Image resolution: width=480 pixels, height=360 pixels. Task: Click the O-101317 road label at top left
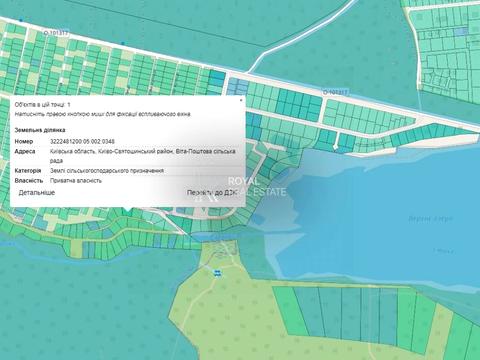click(56, 33)
